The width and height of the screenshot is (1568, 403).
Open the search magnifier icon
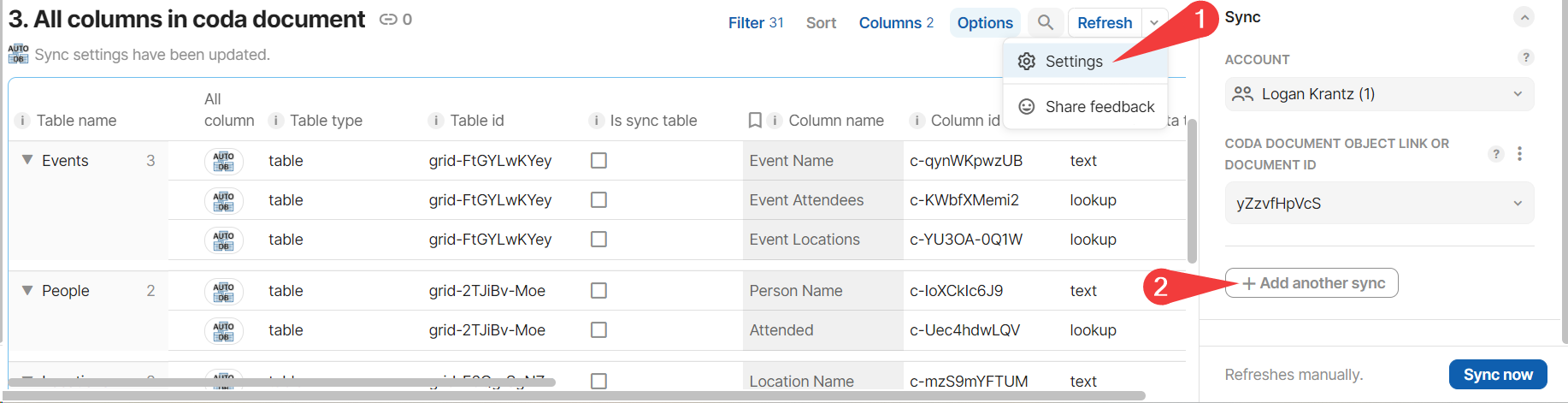[1045, 22]
